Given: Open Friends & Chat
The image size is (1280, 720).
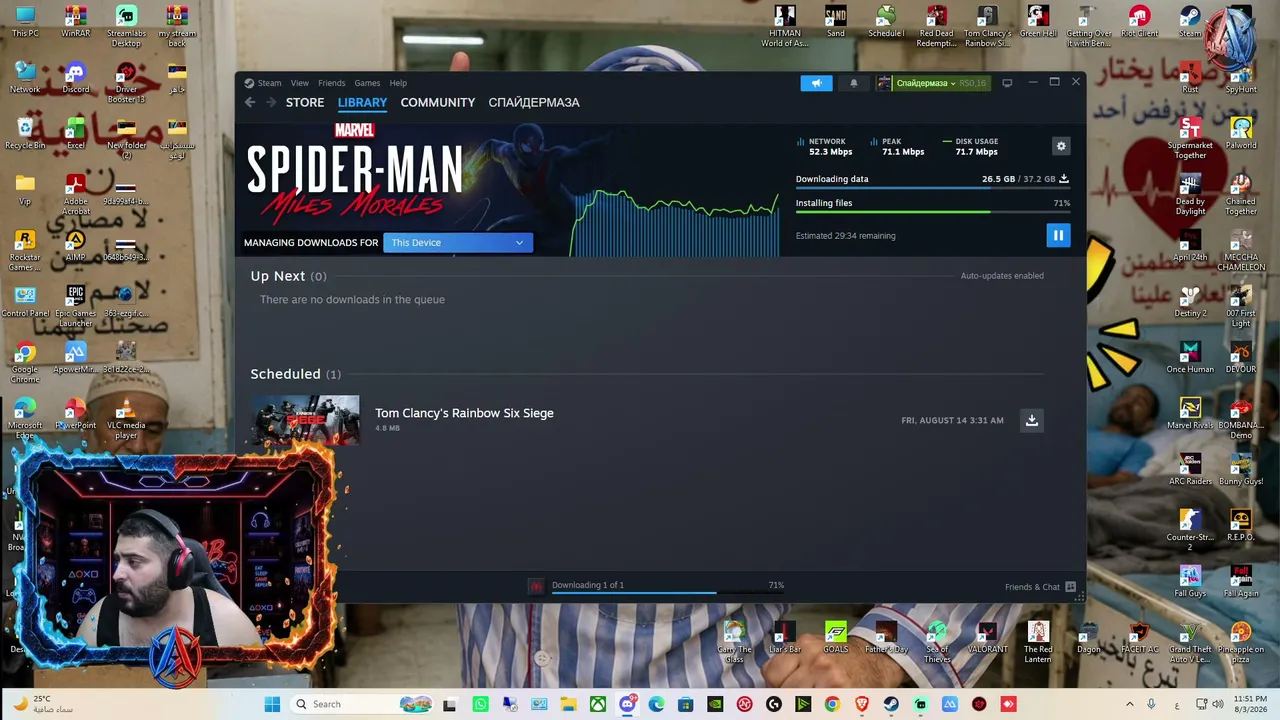Looking at the screenshot, I should pyautogui.click(x=1040, y=587).
